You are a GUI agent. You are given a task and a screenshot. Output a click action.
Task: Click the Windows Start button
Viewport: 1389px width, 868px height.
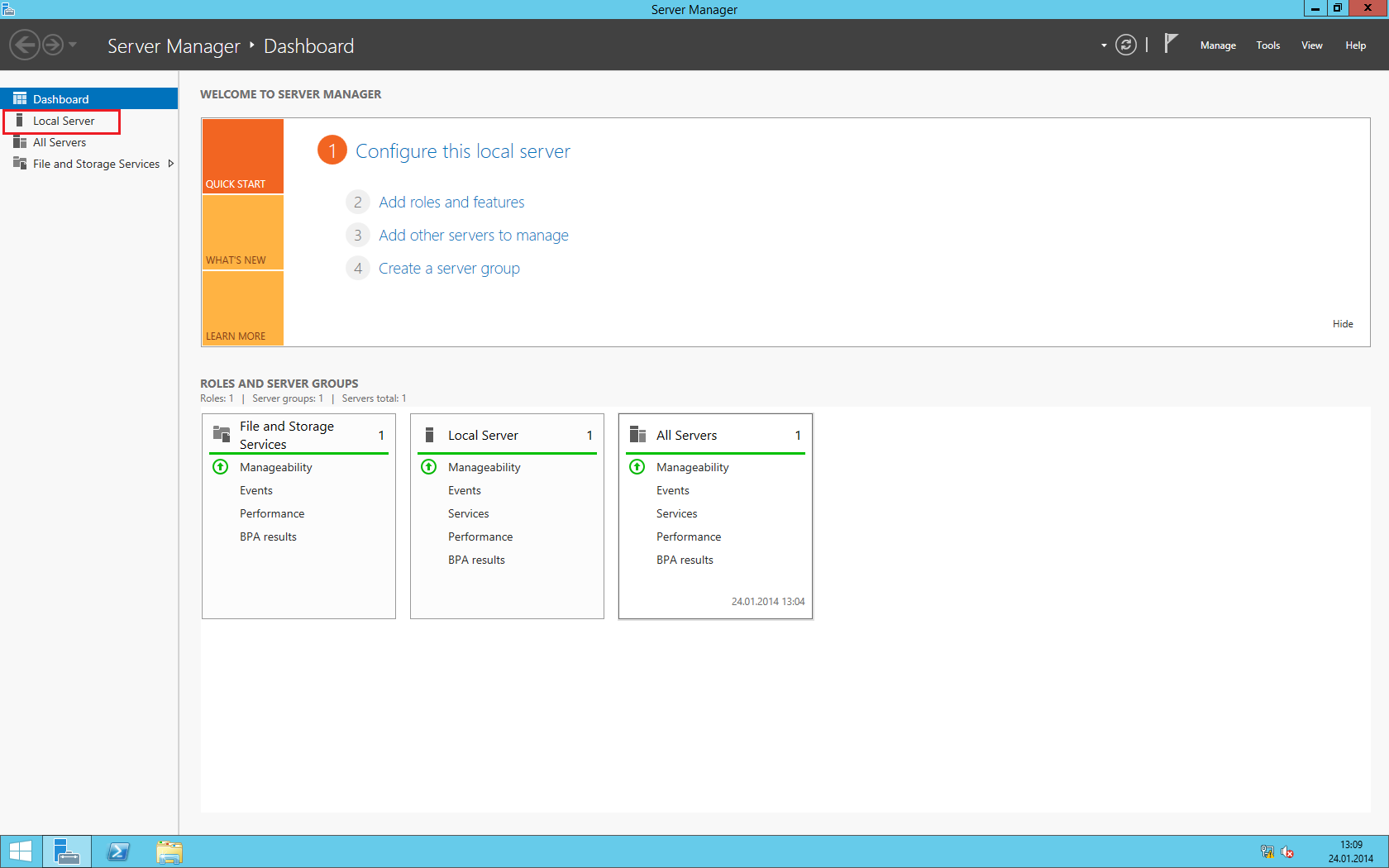pos(20,851)
